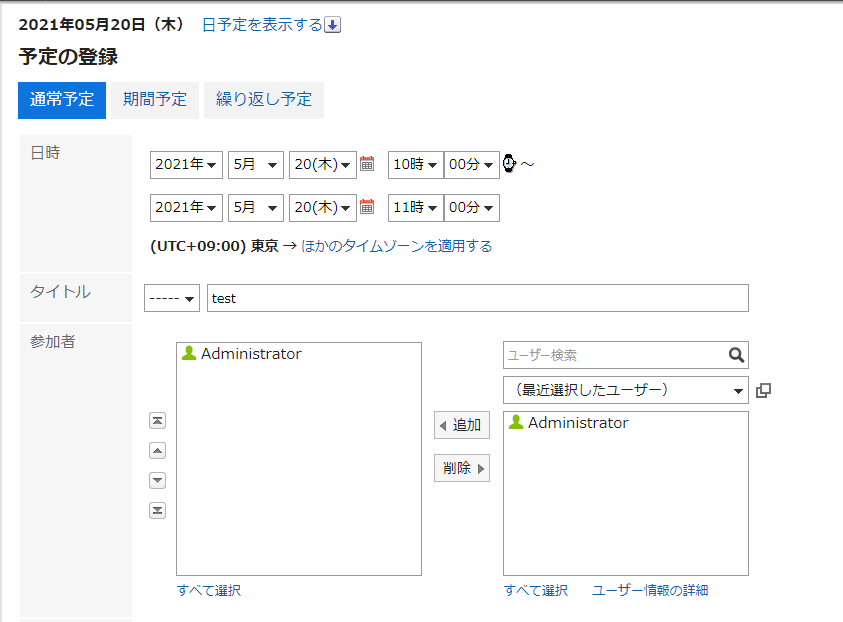This screenshot has width=843, height=622.
Task: Switch to the 繰り返し予定 tab
Action: point(264,100)
